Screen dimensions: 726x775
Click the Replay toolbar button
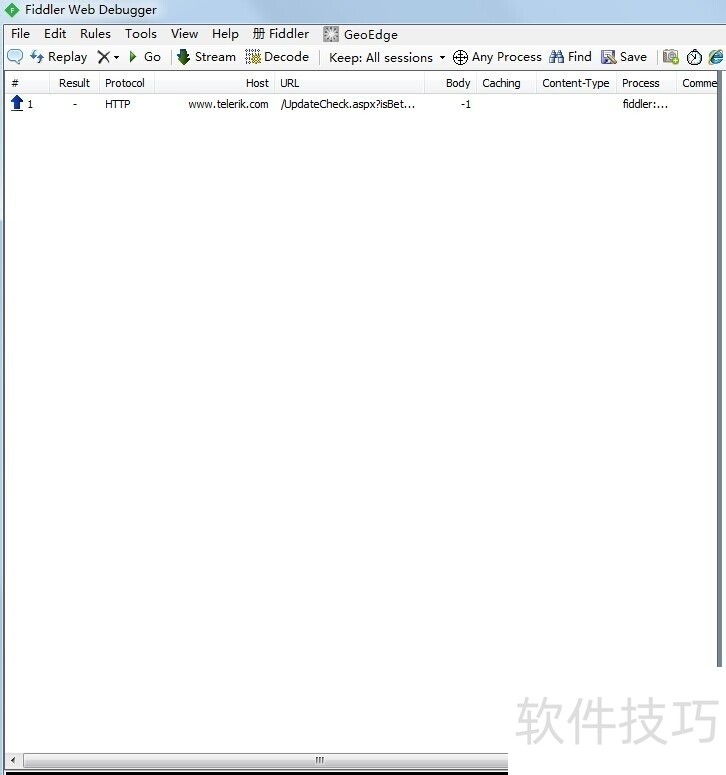pos(58,57)
